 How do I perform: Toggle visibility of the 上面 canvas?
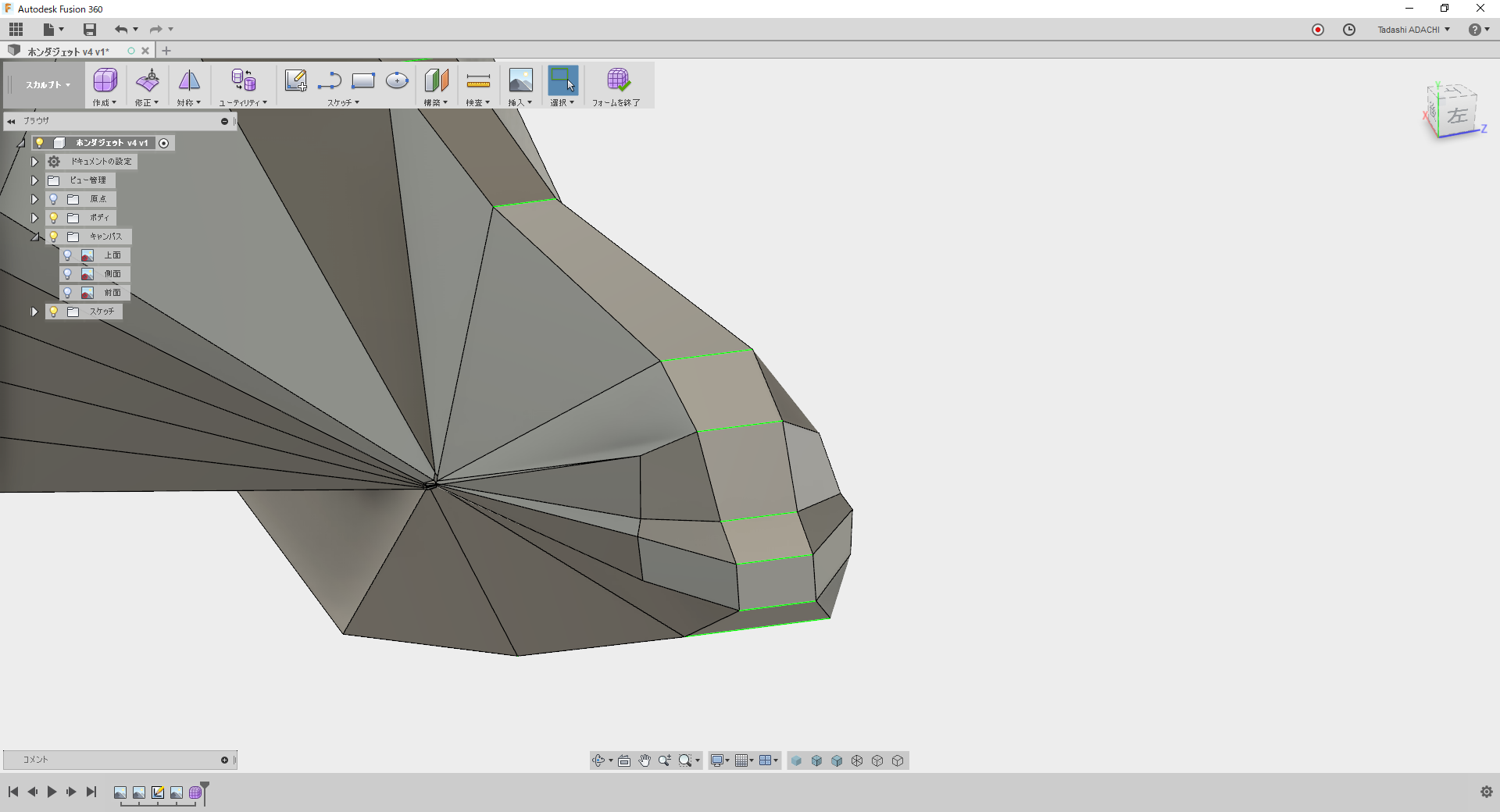tap(68, 255)
